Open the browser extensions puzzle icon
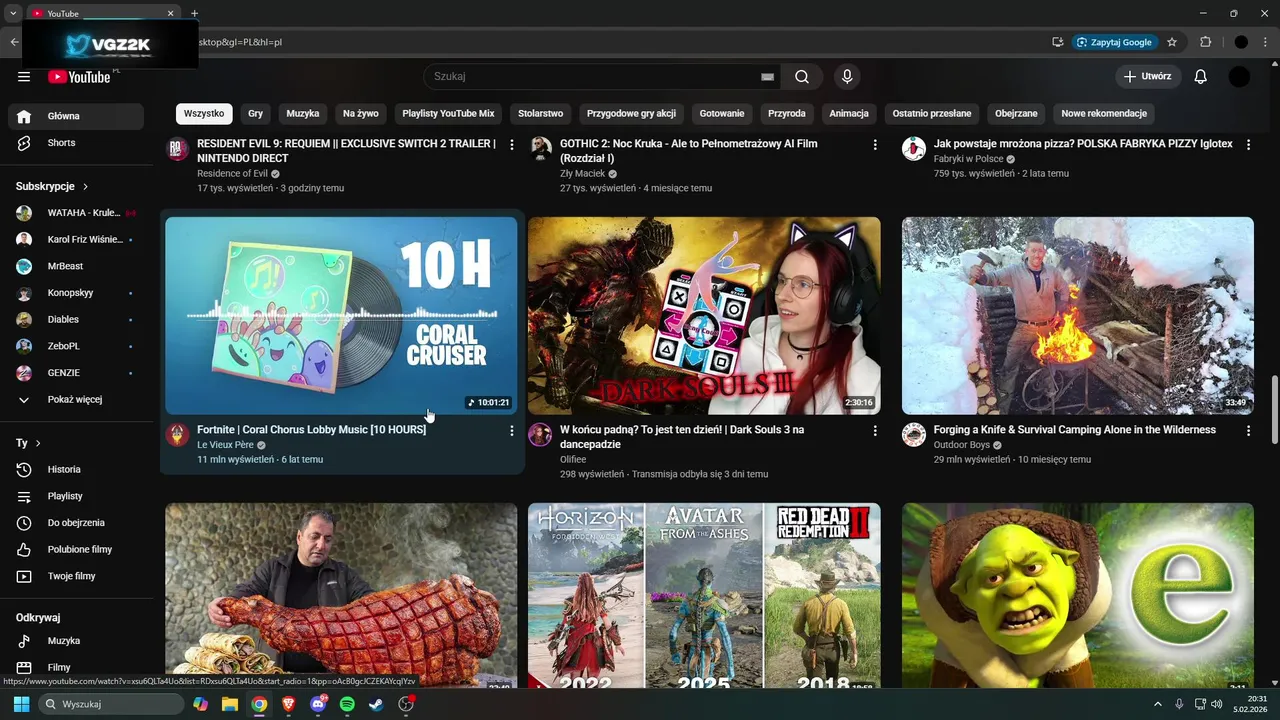 (1205, 42)
